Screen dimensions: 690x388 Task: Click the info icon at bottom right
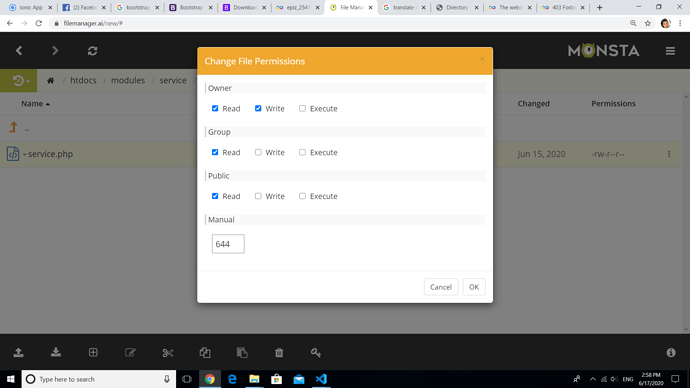[x=671, y=352]
